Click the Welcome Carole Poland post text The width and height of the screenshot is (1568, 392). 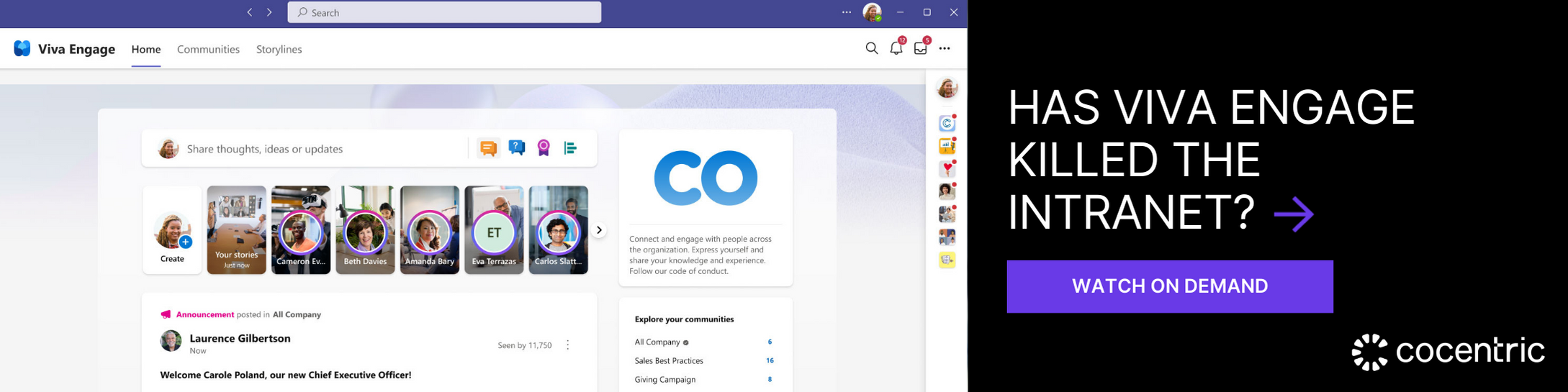pos(286,375)
